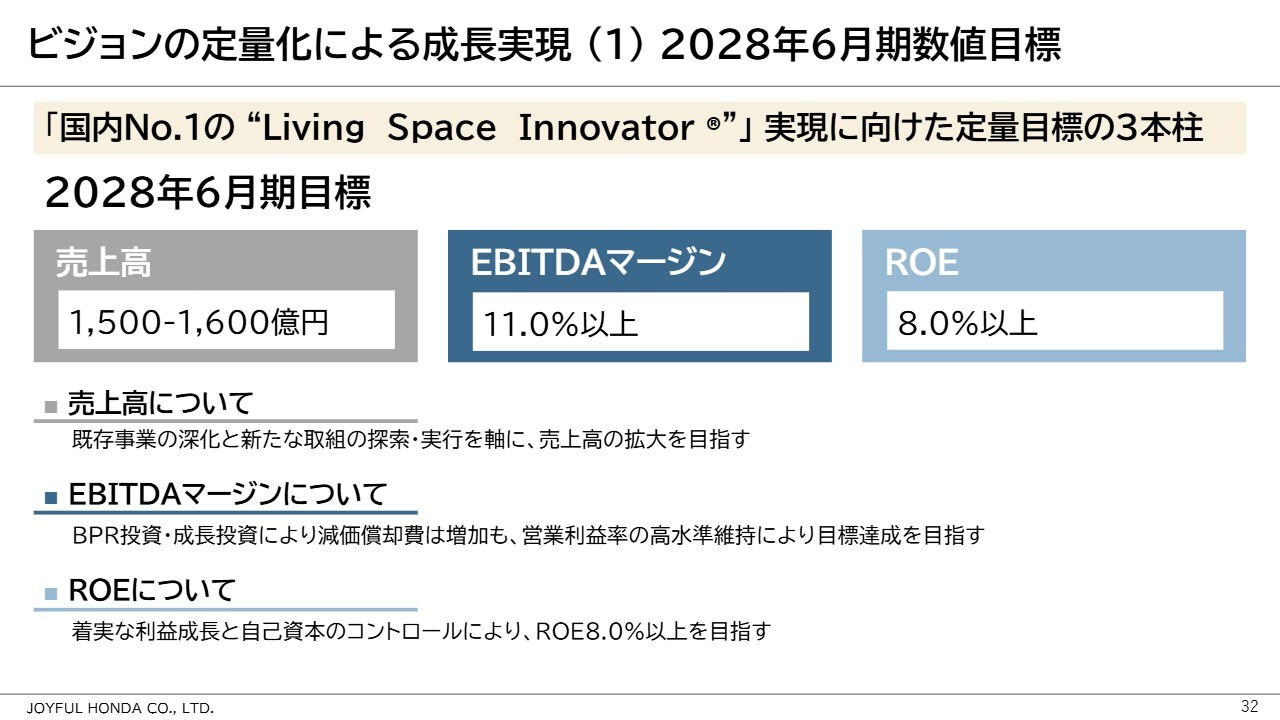Select the ROE light blue box header

coord(921,263)
